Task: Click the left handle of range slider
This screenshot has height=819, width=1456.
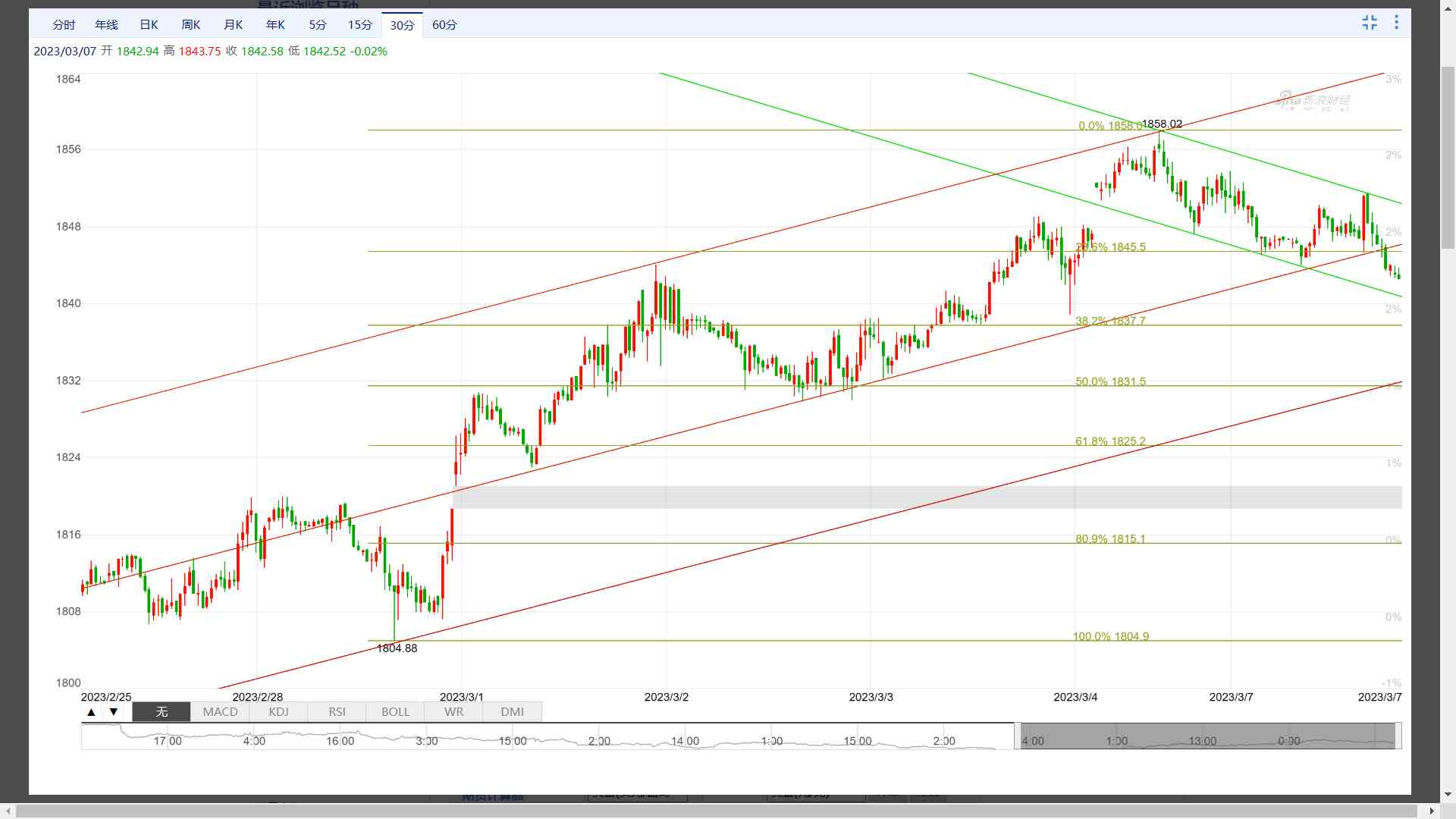Action: tap(1018, 736)
